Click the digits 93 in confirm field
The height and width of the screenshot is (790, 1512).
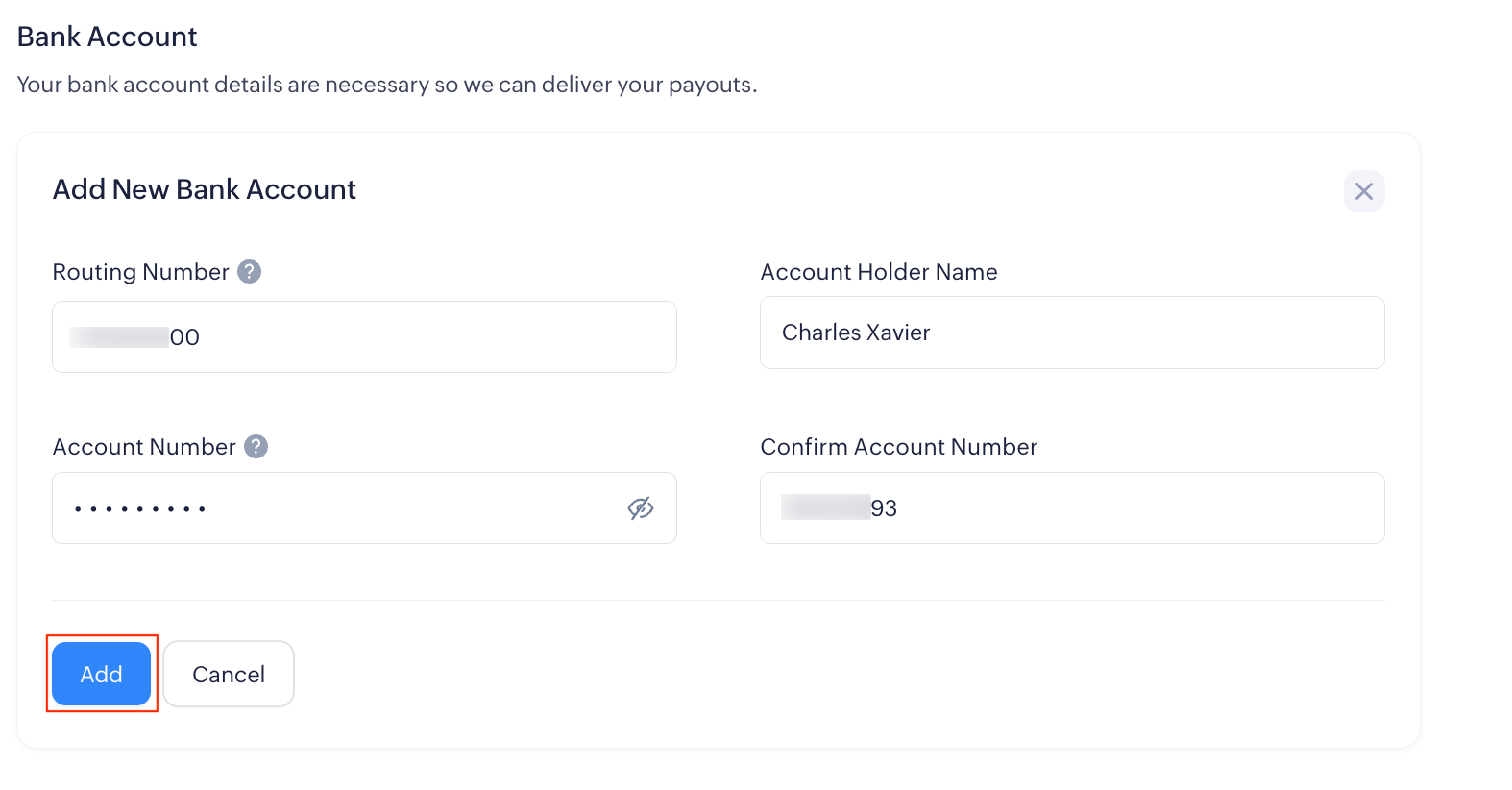coord(884,508)
